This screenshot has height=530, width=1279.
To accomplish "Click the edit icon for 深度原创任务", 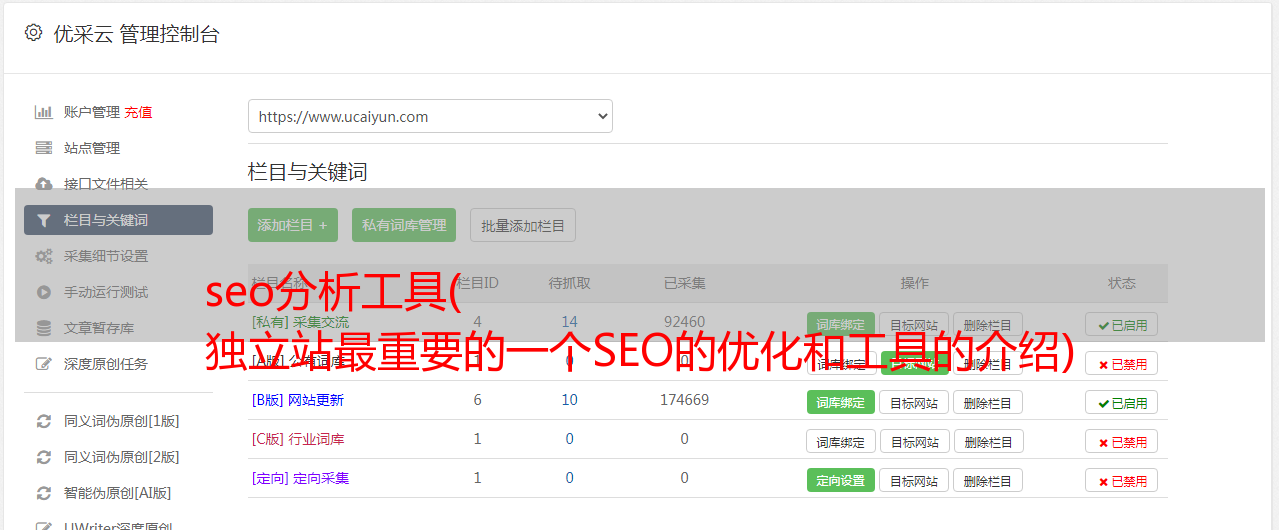I will pyautogui.click(x=44, y=364).
